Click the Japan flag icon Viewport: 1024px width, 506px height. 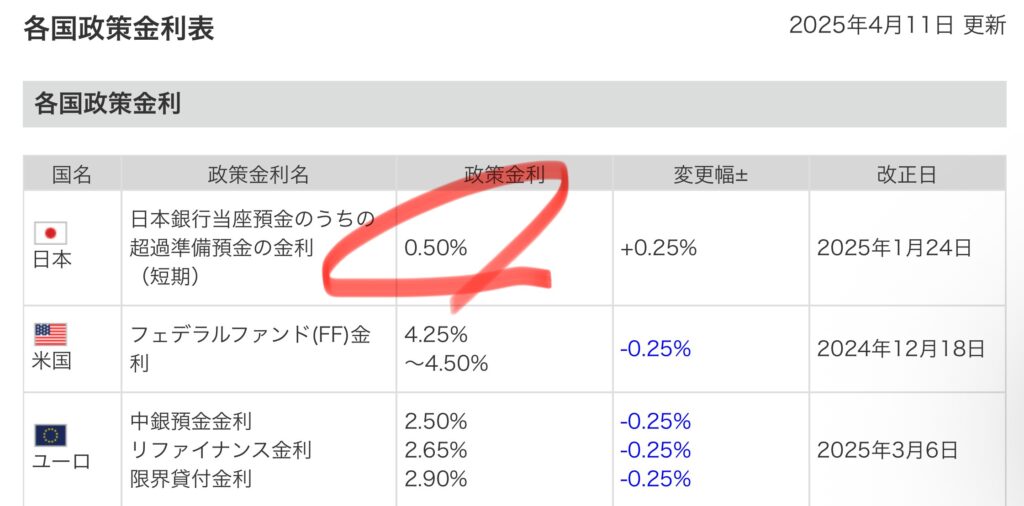coord(50,233)
